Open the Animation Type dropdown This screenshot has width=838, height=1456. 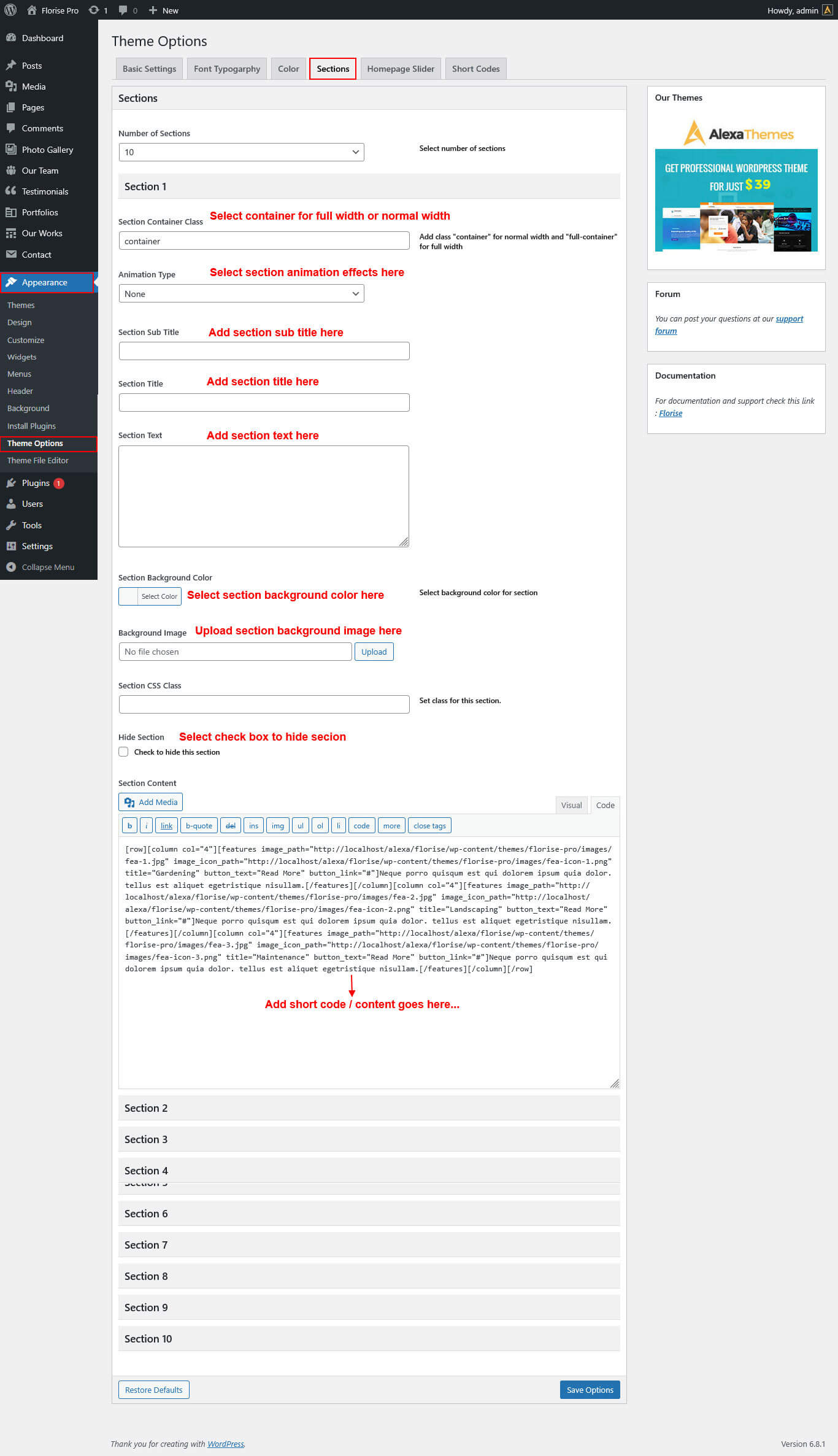[241, 294]
